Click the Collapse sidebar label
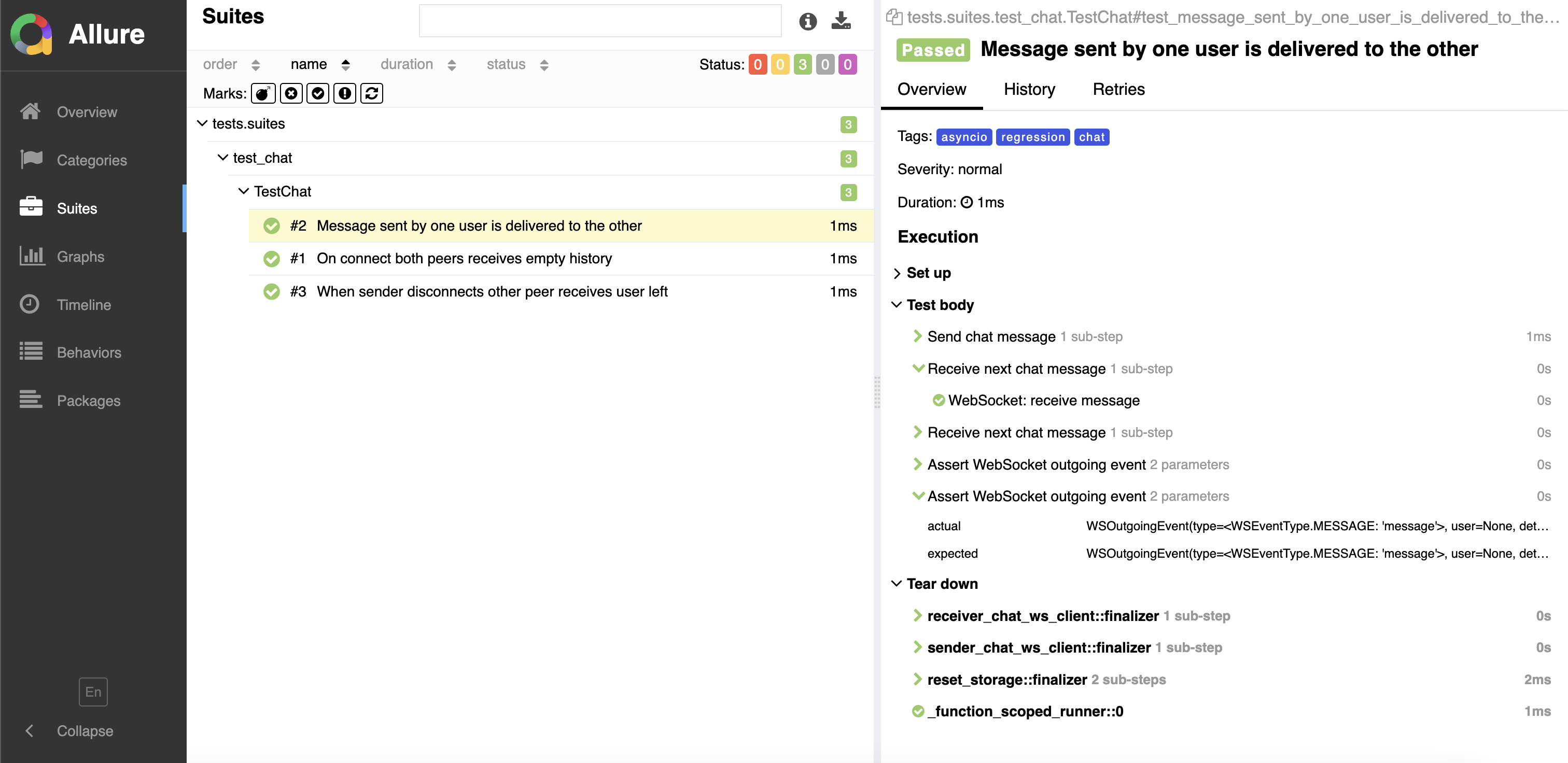 coord(85,731)
